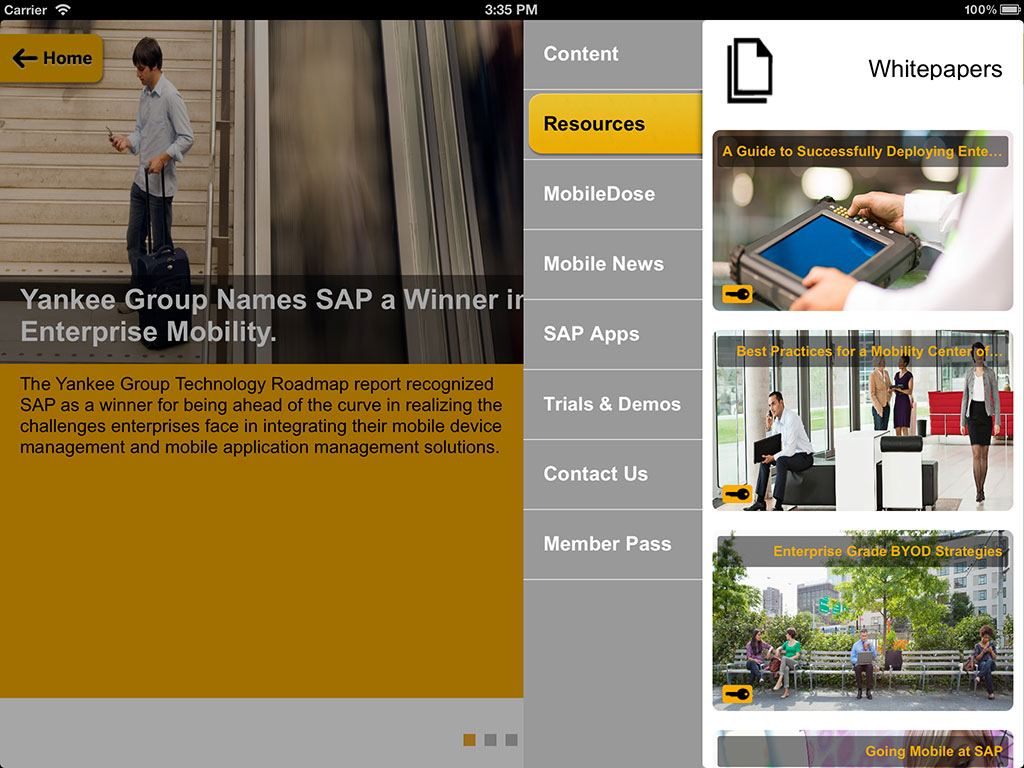Click the Whitepapers heading text
1024x768 pixels.
(935, 69)
